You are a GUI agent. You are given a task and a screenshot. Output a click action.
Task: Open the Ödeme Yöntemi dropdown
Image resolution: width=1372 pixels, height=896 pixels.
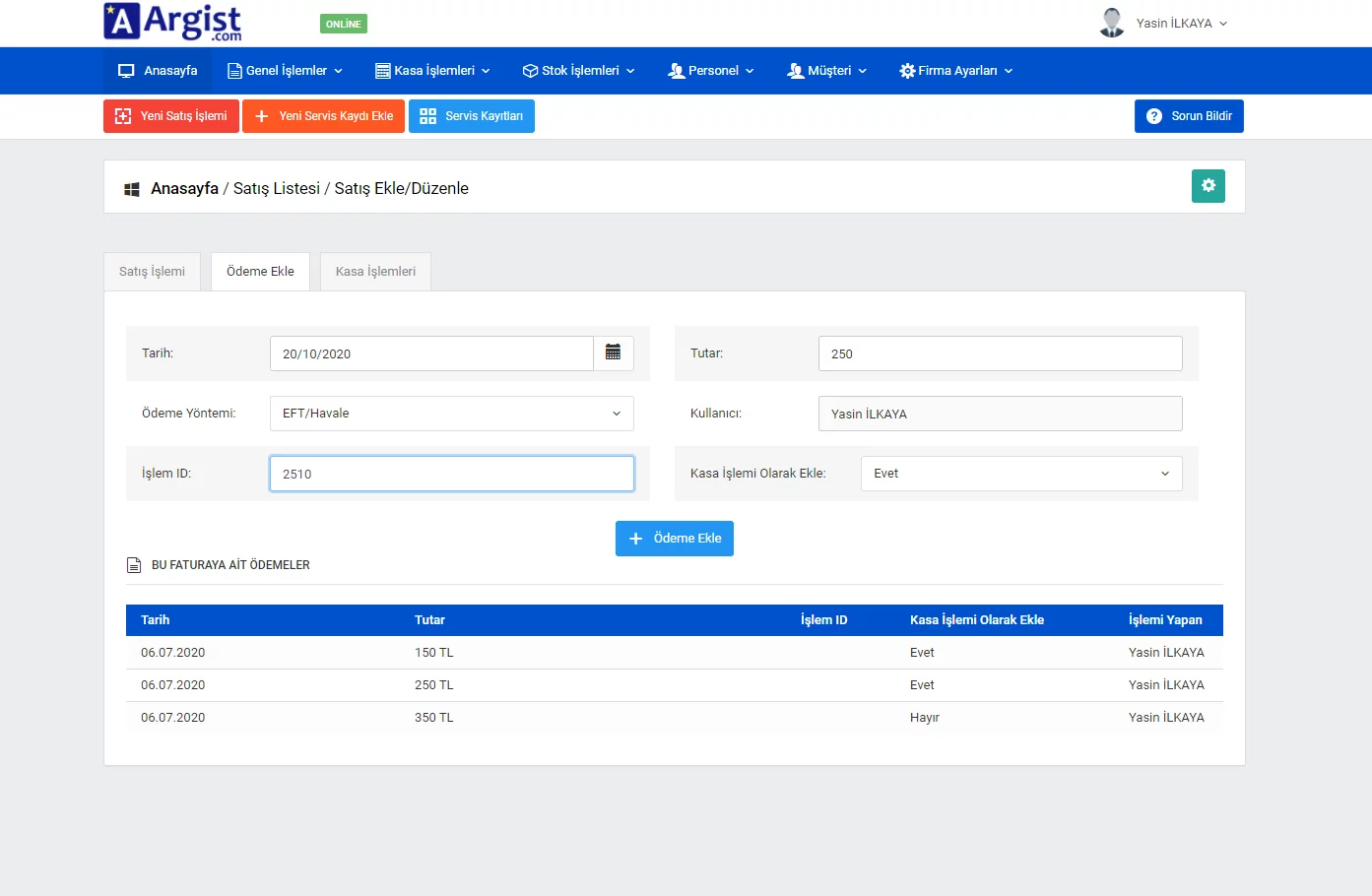click(x=451, y=414)
